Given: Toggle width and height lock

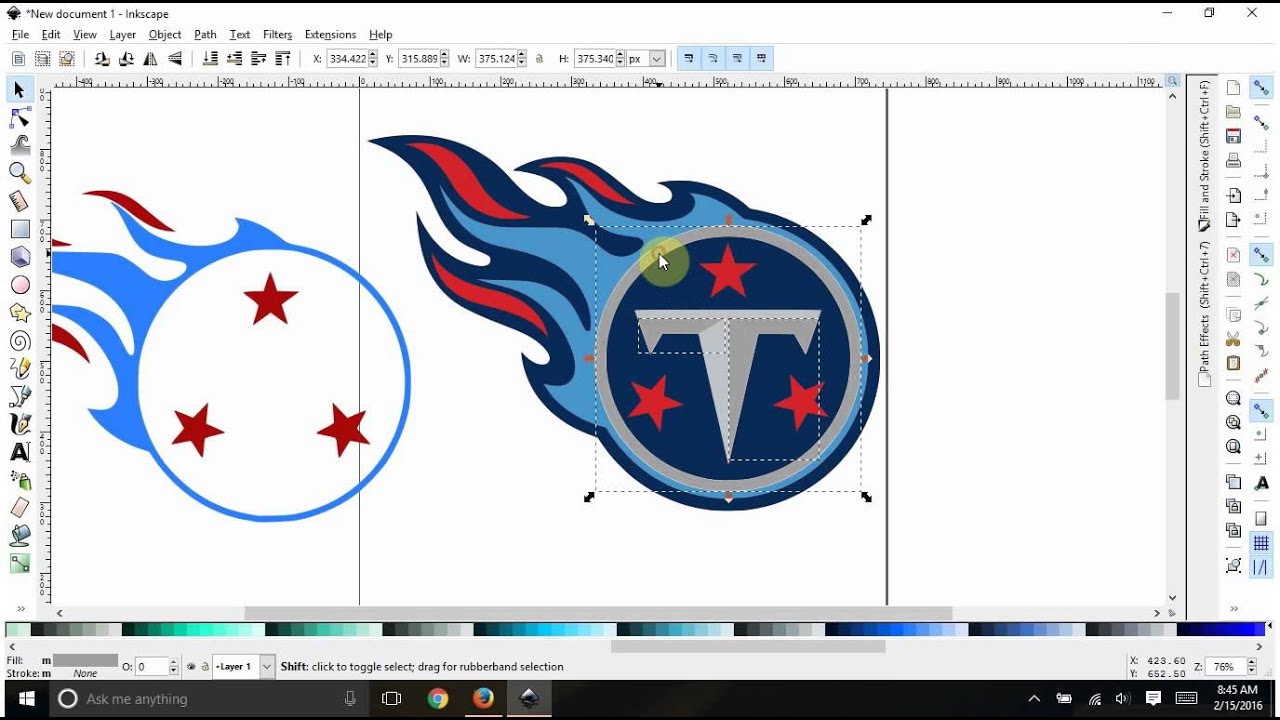Looking at the screenshot, I should coord(540,59).
